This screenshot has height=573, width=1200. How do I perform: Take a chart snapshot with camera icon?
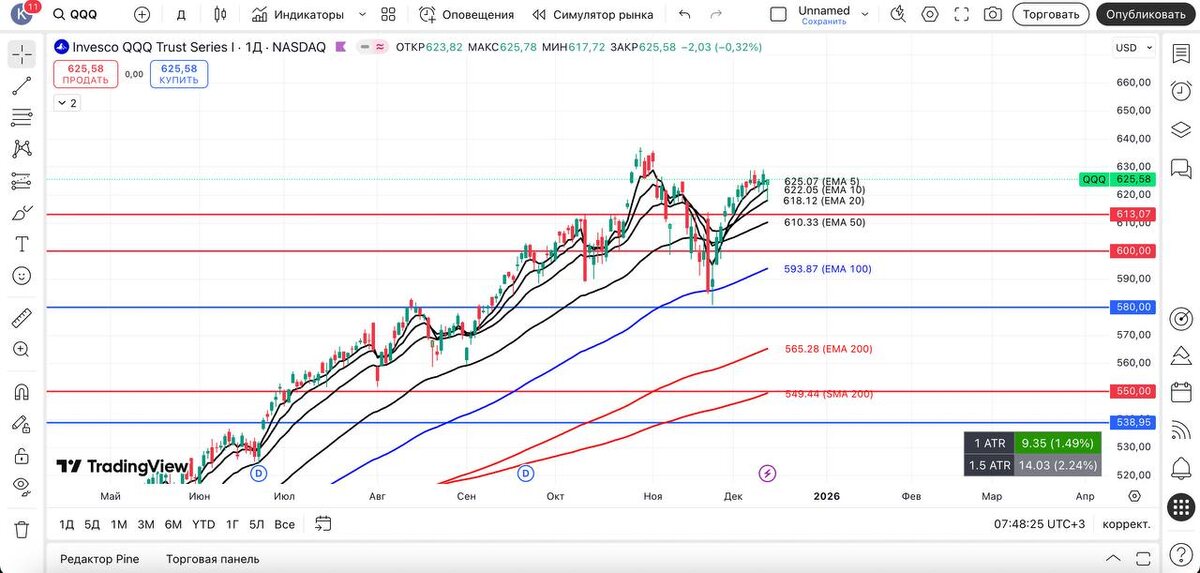coord(993,15)
